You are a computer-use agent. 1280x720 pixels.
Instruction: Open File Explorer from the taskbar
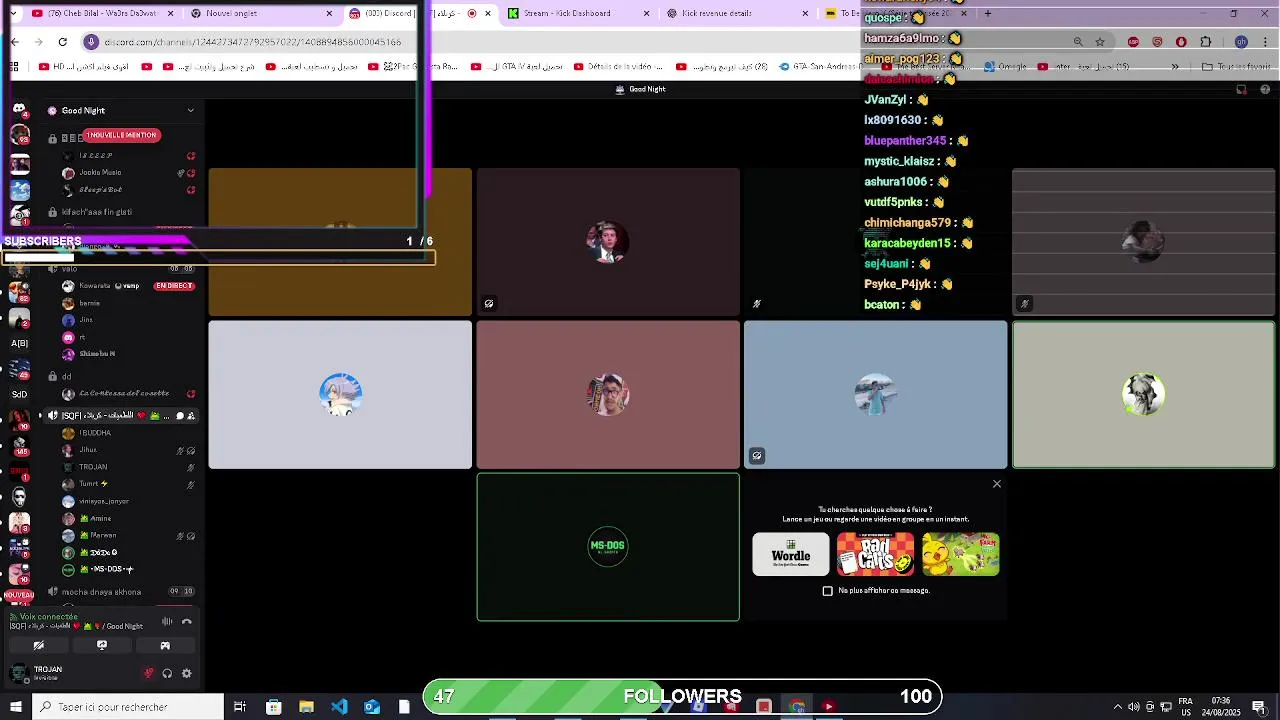(306, 707)
